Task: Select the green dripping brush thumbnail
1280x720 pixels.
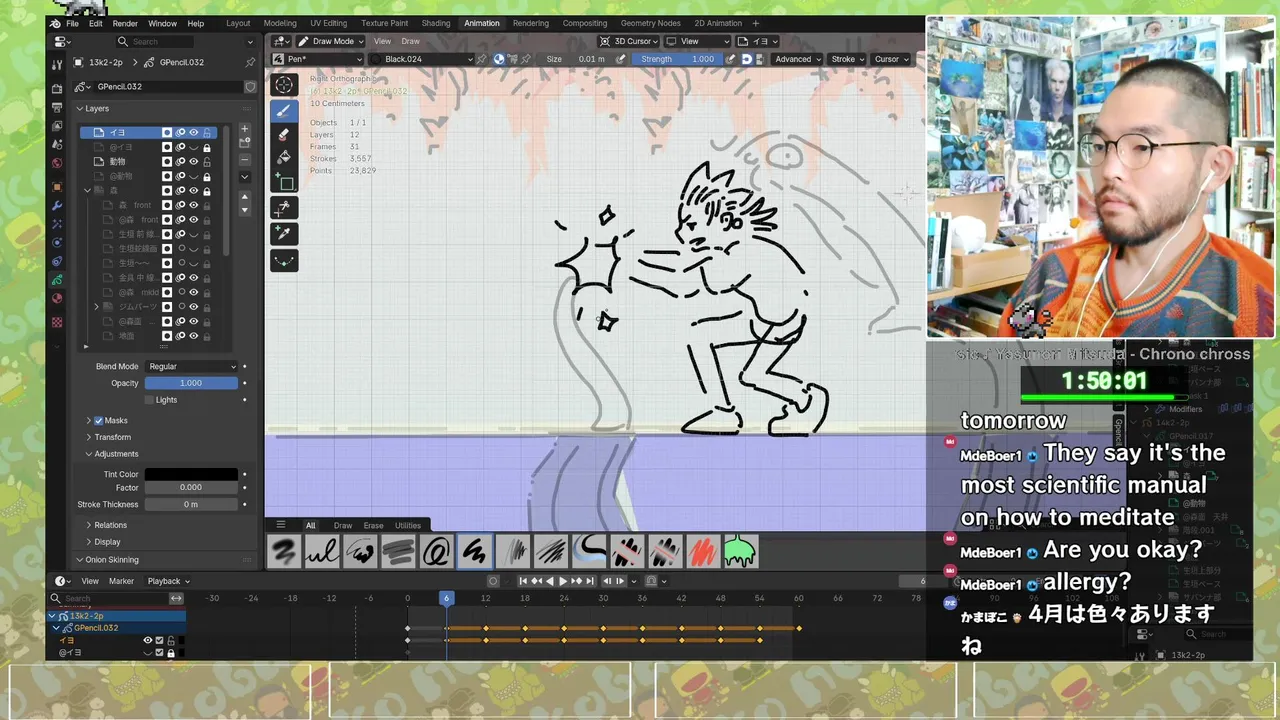Action: point(740,552)
